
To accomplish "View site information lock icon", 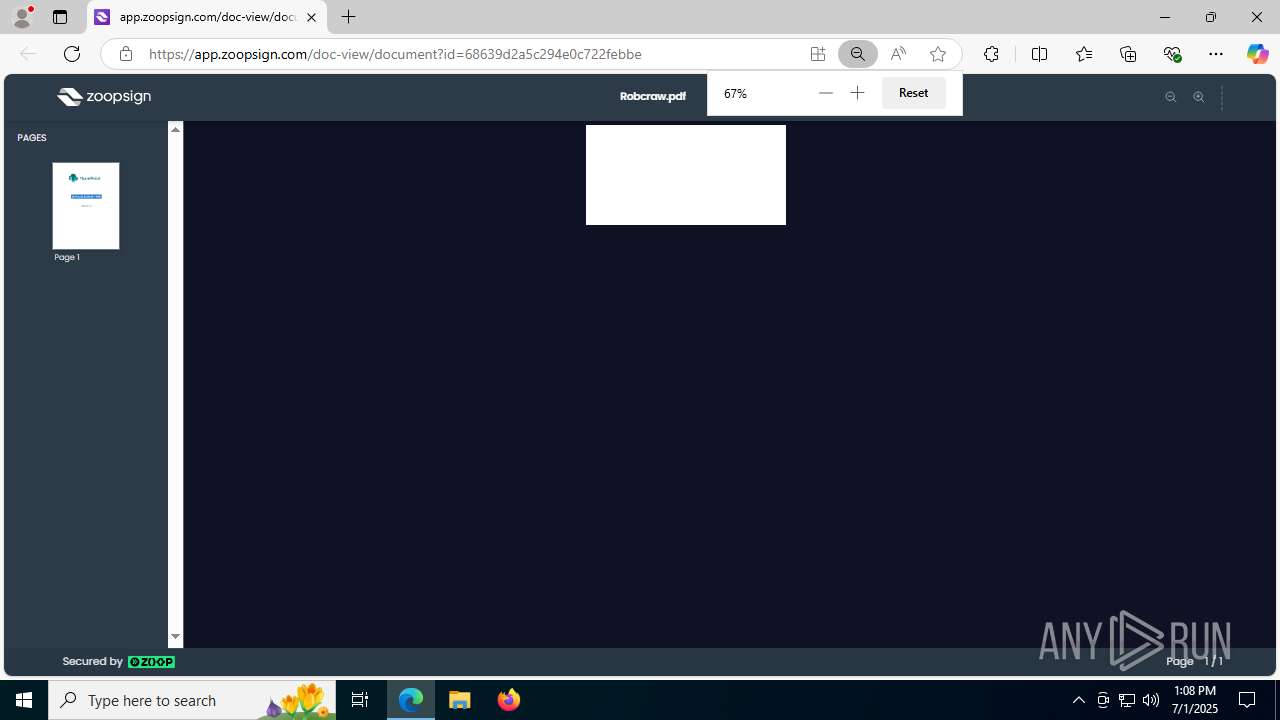I will (x=125, y=54).
